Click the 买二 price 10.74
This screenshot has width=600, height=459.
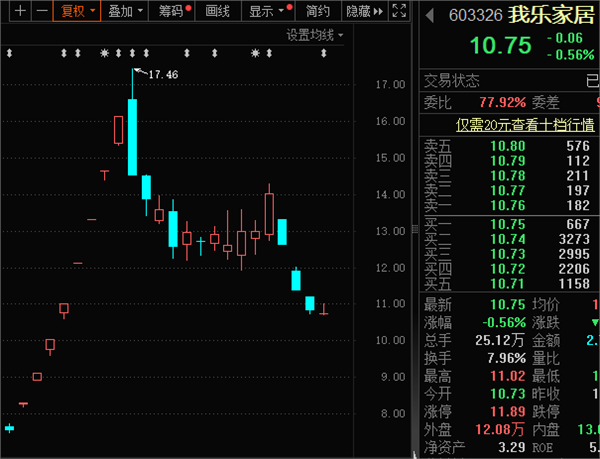[x=508, y=239]
